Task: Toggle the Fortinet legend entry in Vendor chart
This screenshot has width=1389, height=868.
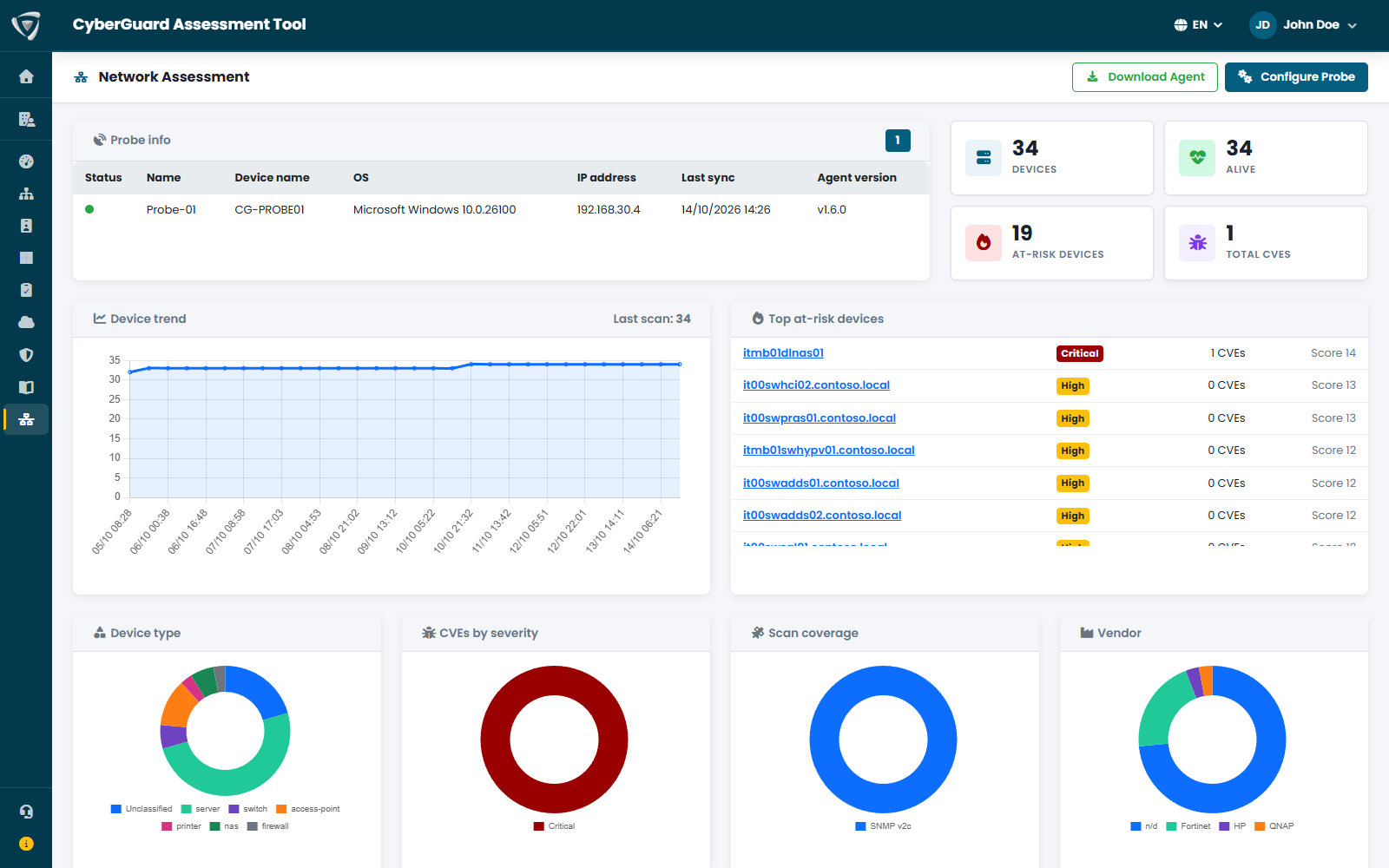Action: 1188,826
